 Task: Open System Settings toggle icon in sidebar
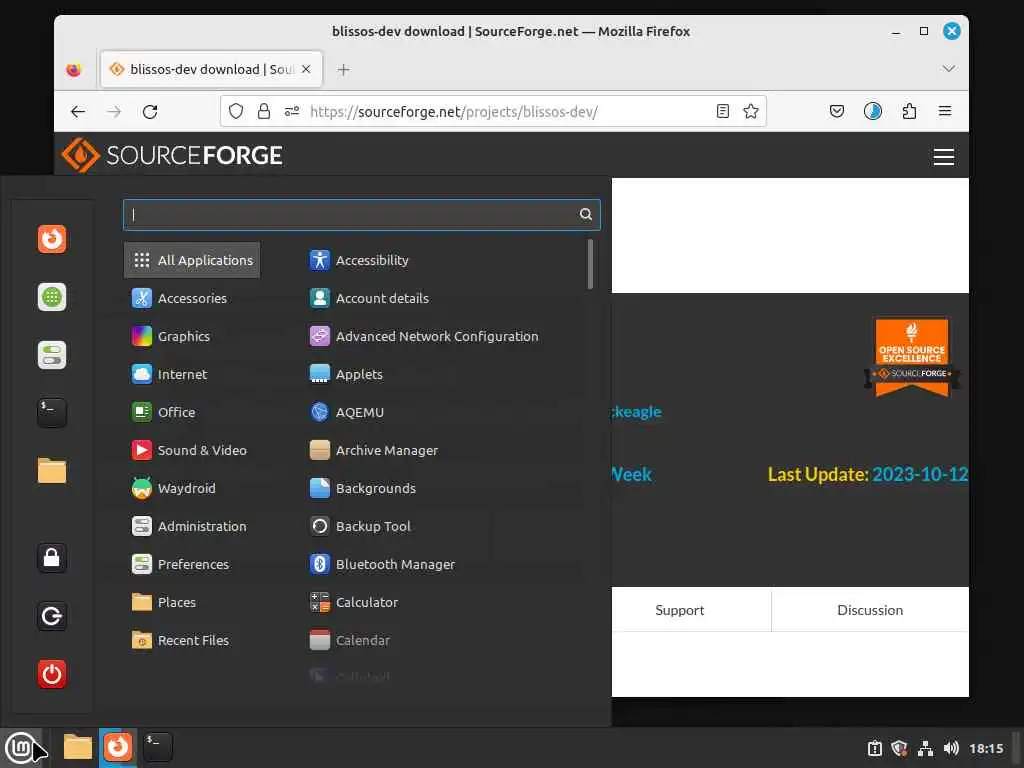[x=52, y=355]
